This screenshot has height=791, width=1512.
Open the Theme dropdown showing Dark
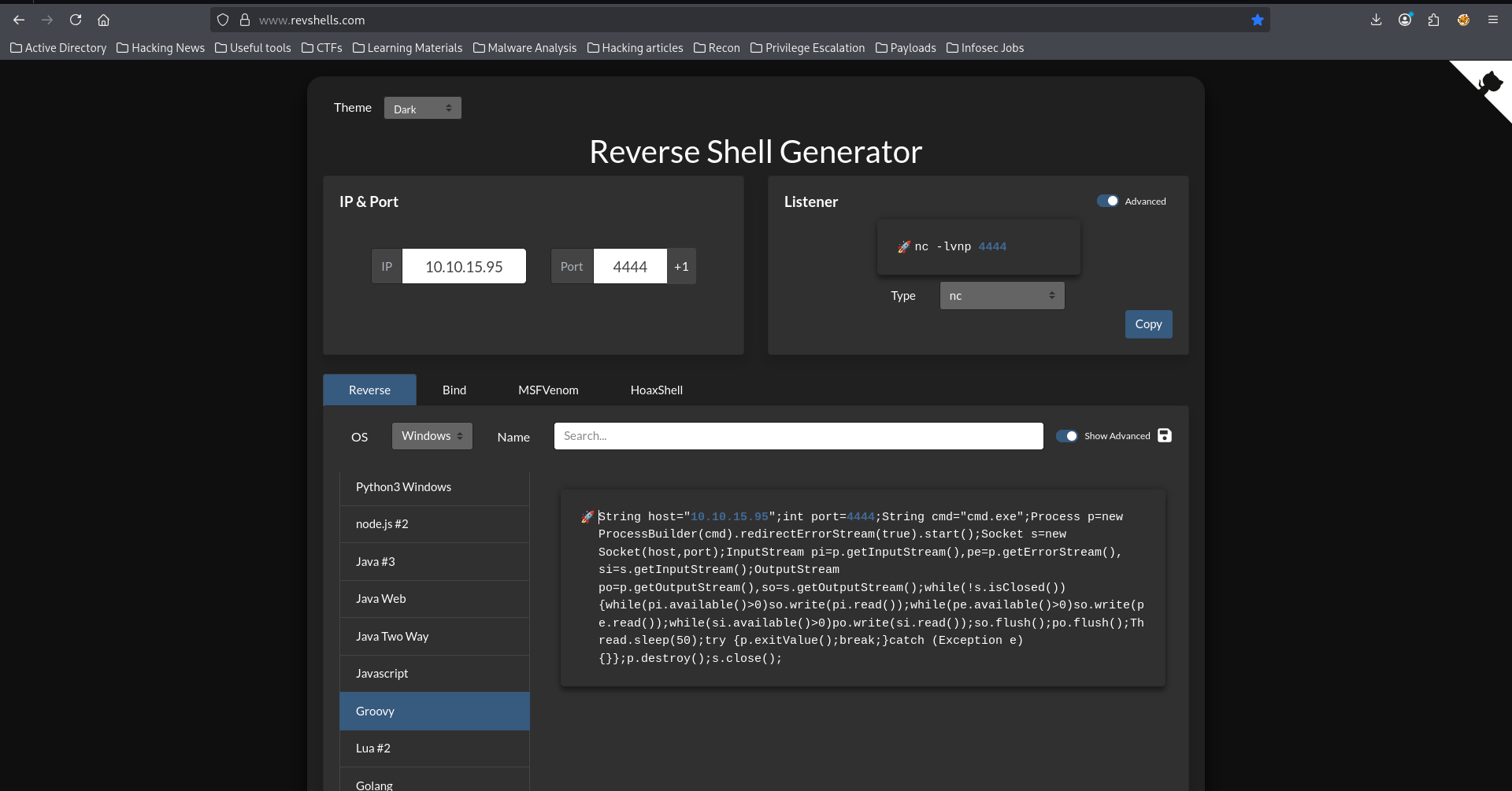click(422, 108)
